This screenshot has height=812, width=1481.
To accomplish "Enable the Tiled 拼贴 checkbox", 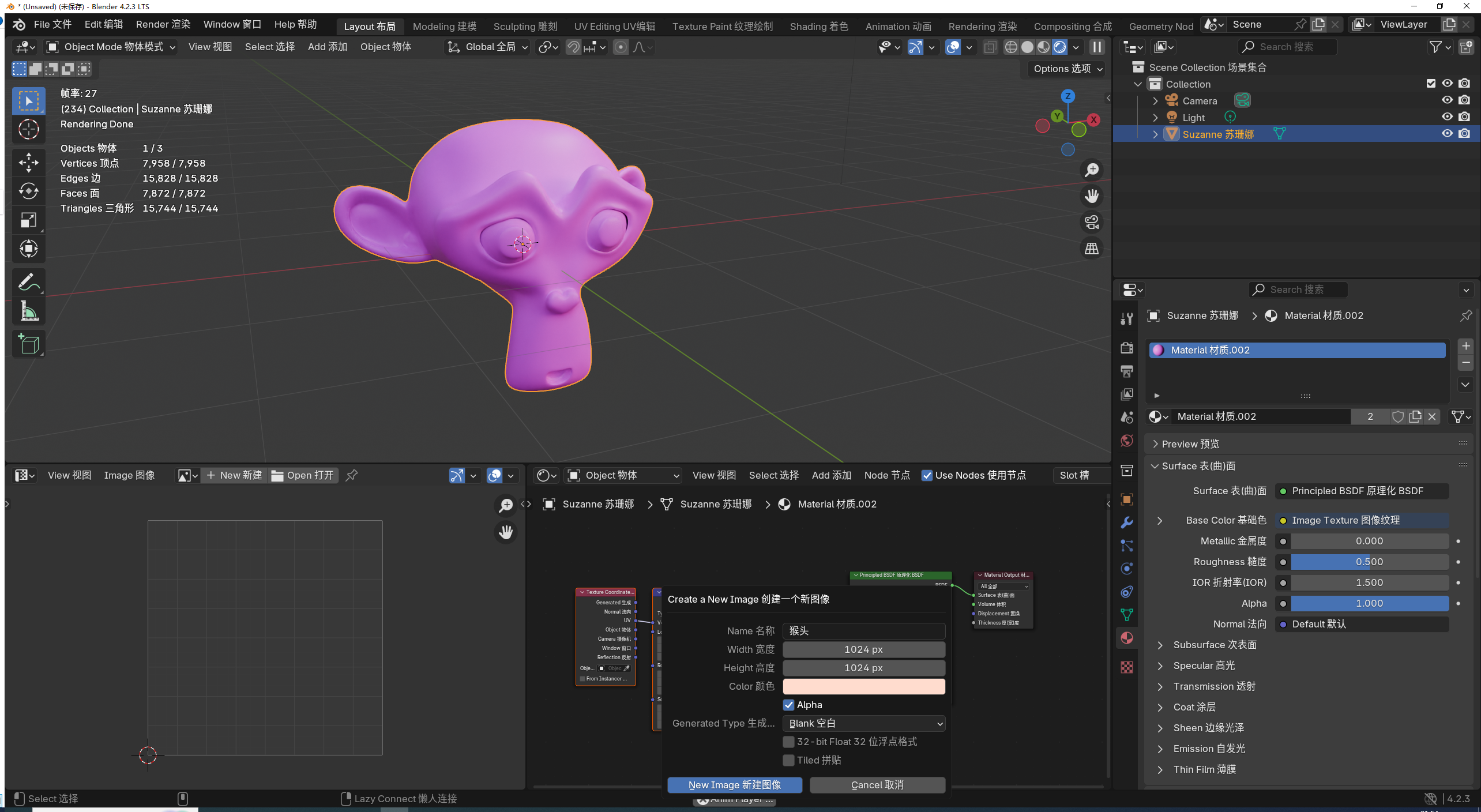I will [789, 760].
